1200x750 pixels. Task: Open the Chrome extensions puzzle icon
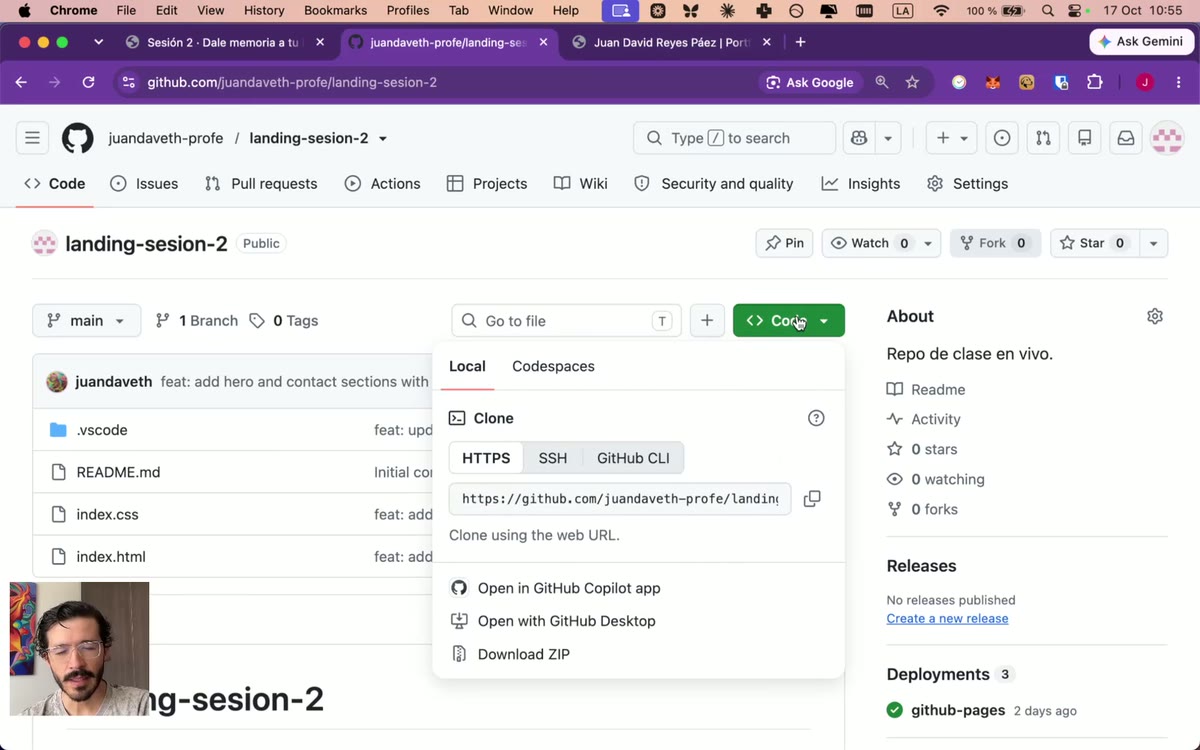pos(1095,82)
